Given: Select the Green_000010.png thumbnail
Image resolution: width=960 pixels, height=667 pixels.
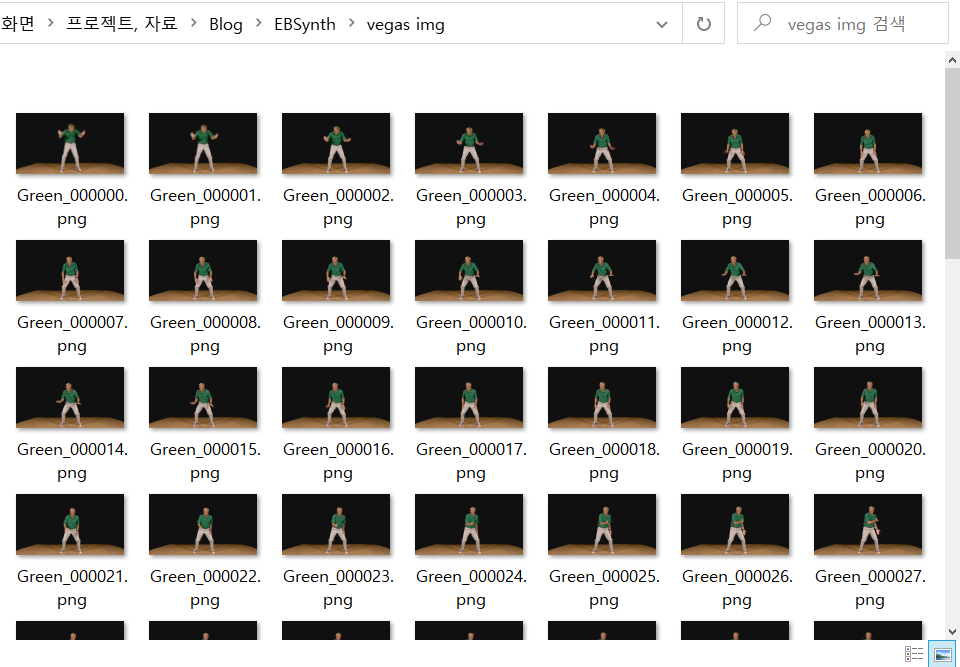Looking at the screenshot, I should point(469,270).
